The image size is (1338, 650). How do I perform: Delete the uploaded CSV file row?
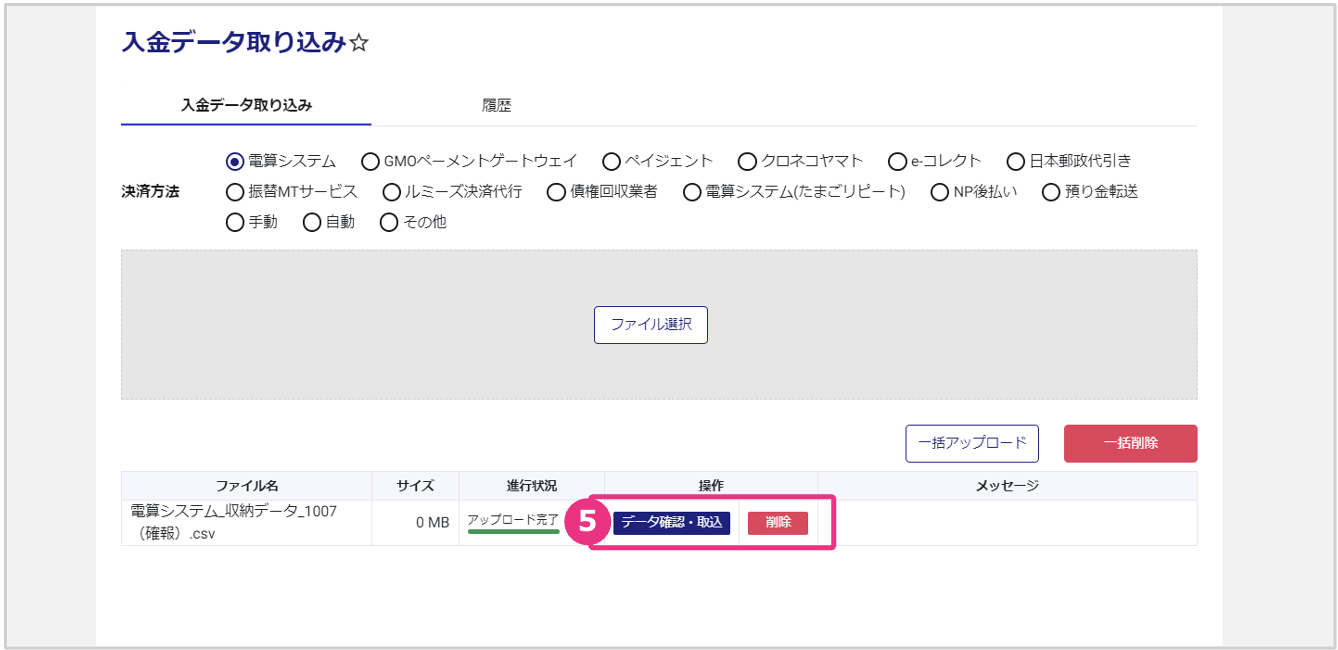(x=778, y=523)
